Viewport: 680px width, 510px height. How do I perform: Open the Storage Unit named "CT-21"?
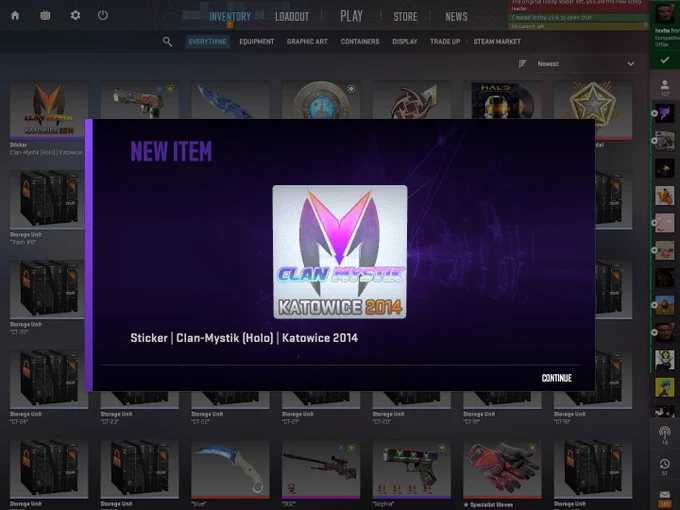tap(321, 400)
